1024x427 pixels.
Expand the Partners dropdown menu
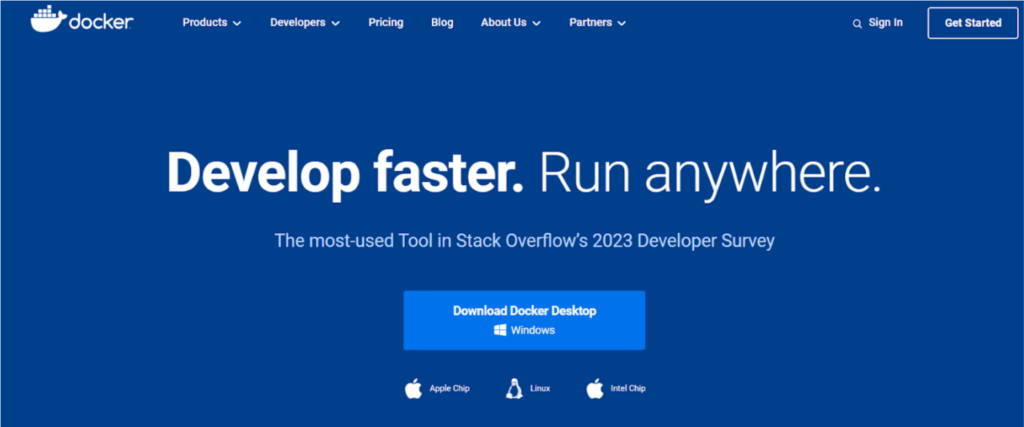pos(598,23)
